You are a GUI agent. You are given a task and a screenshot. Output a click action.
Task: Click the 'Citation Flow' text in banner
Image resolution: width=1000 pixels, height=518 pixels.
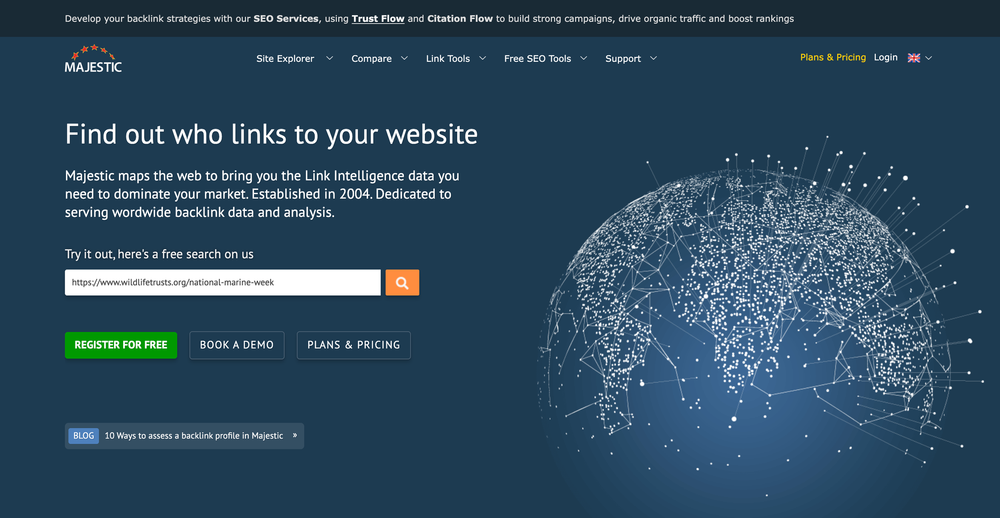pyautogui.click(x=460, y=18)
